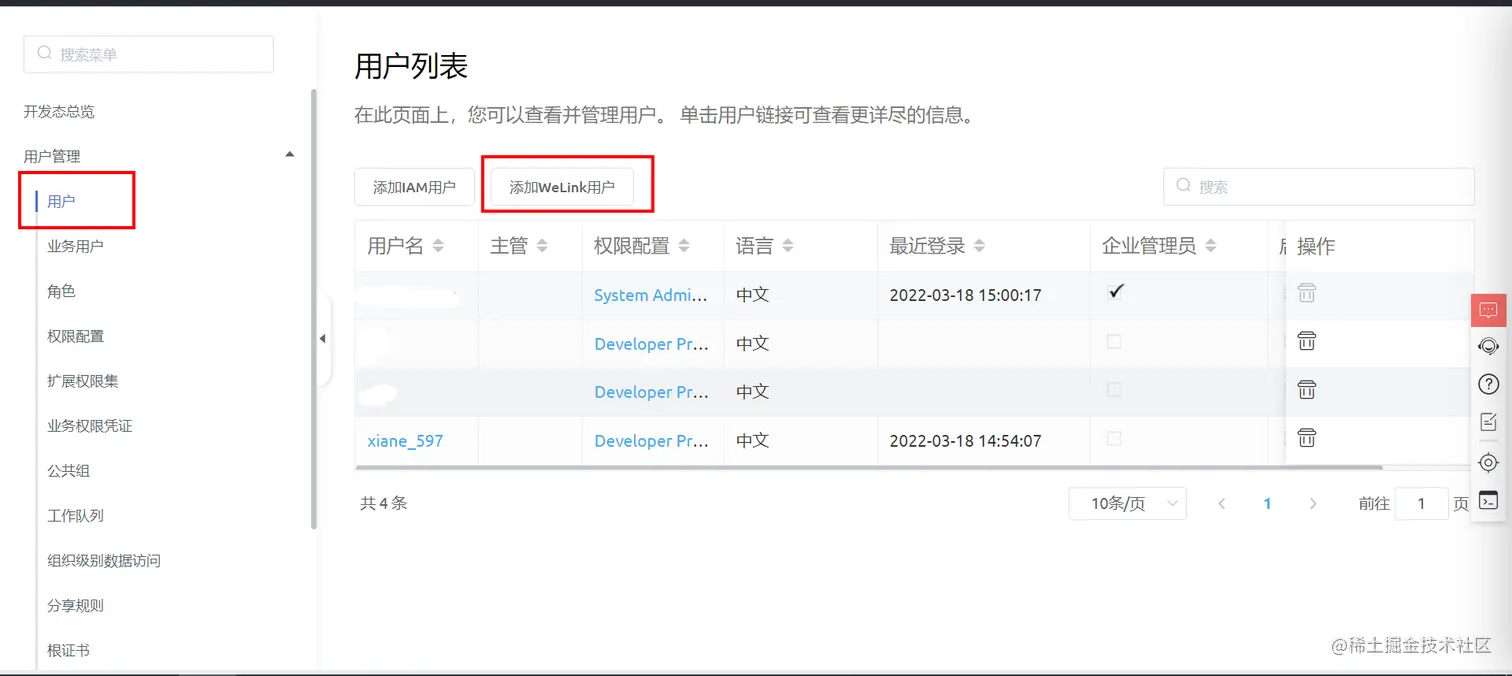Screen dimensions: 1512x676
Task: Click the 操作 column header
Action: pos(1316,246)
